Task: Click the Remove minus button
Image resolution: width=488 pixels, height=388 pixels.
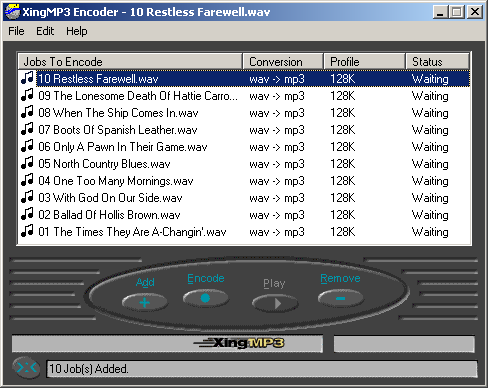Action: click(341, 298)
